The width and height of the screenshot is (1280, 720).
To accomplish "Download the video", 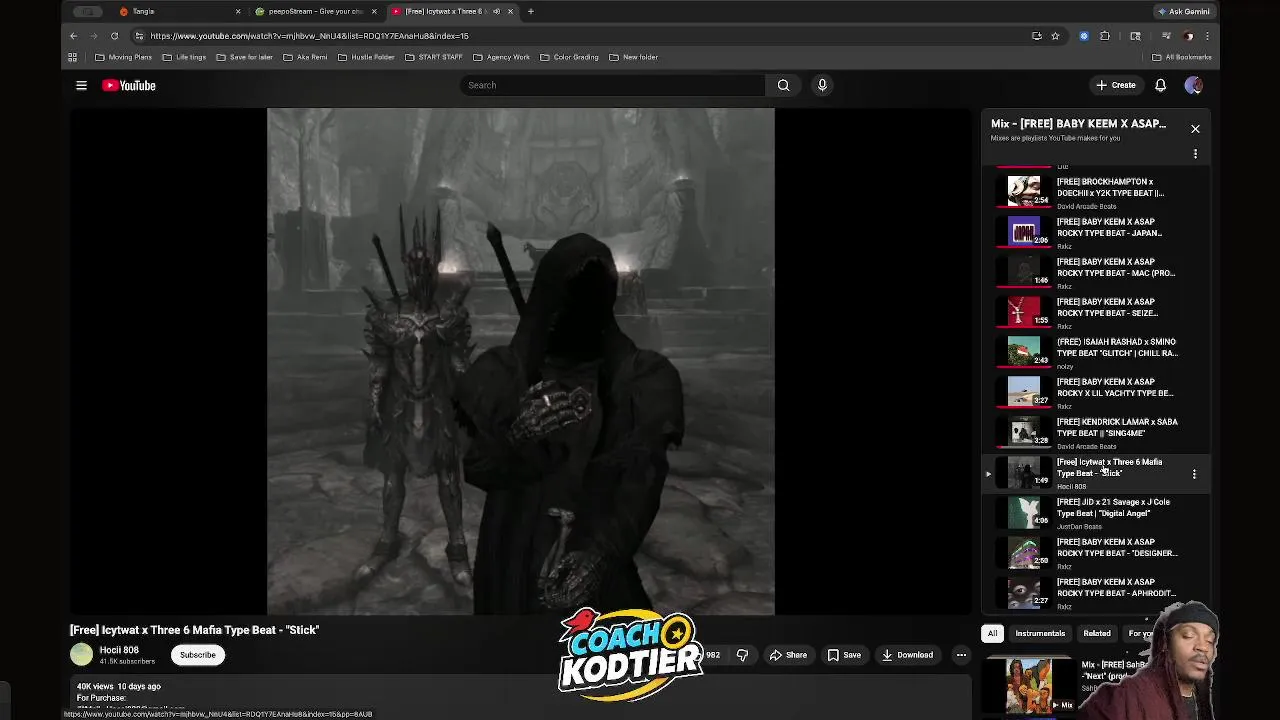I will pos(908,655).
